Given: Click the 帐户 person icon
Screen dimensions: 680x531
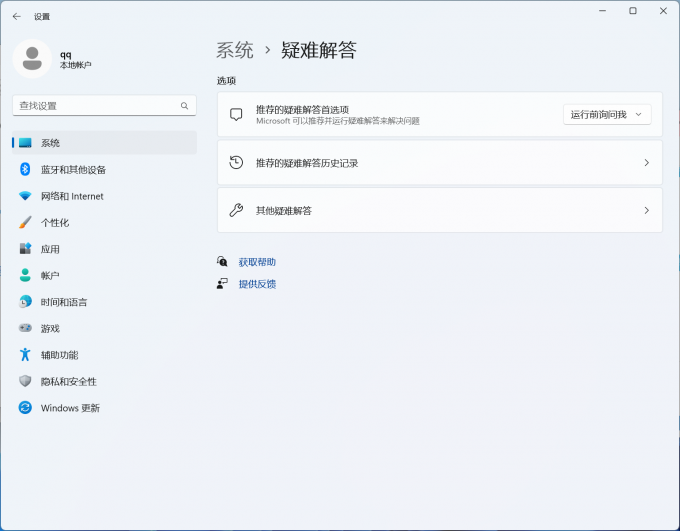Looking at the screenshot, I should [25, 275].
